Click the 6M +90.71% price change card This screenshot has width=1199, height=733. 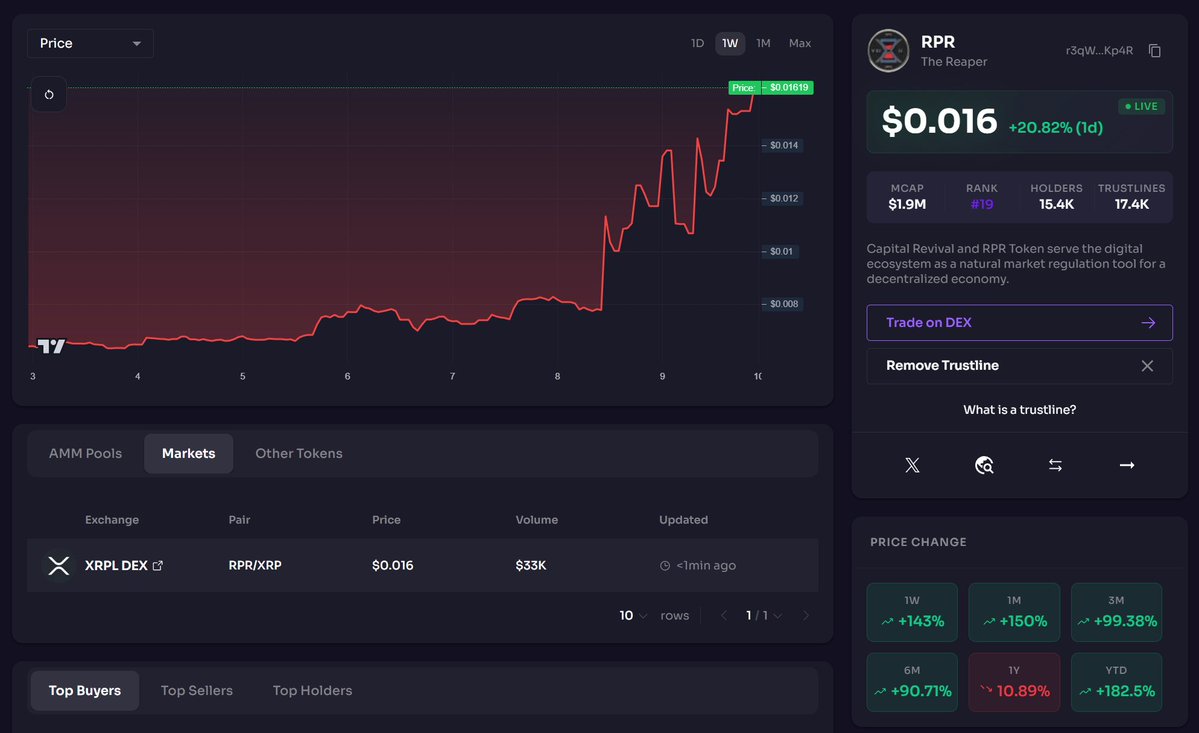(x=912, y=682)
